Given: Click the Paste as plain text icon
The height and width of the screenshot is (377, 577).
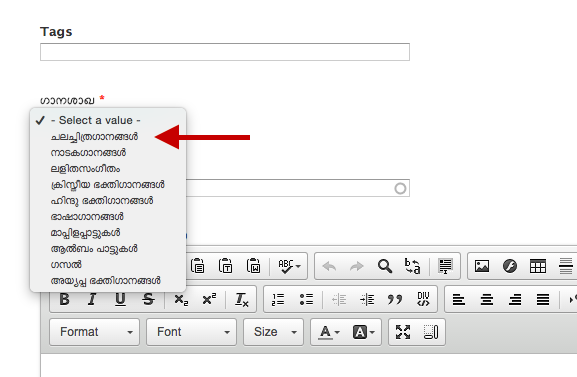Looking at the screenshot, I should pos(226,266).
